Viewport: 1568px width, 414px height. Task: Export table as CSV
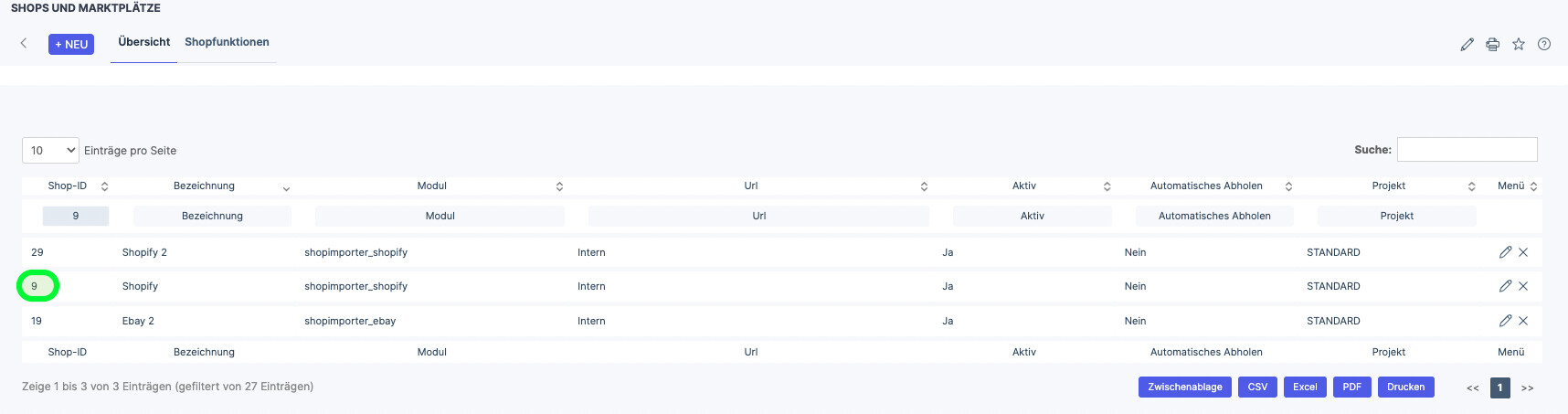[1257, 387]
